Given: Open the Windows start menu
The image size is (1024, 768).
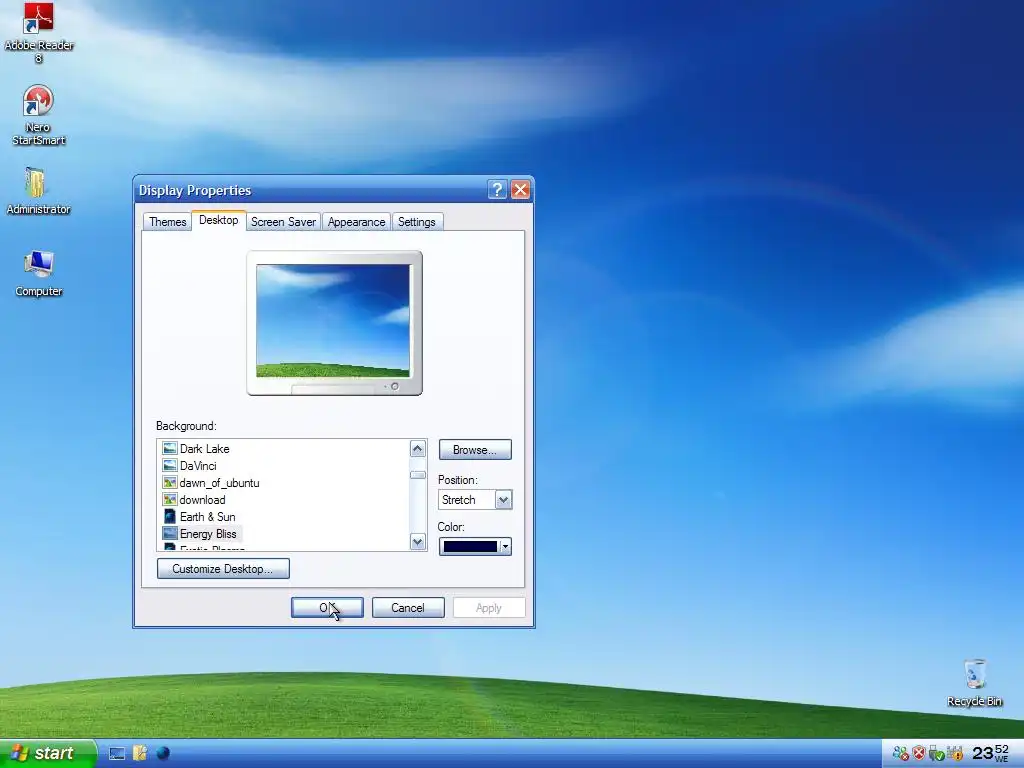Looking at the screenshot, I should pos(48,754).
